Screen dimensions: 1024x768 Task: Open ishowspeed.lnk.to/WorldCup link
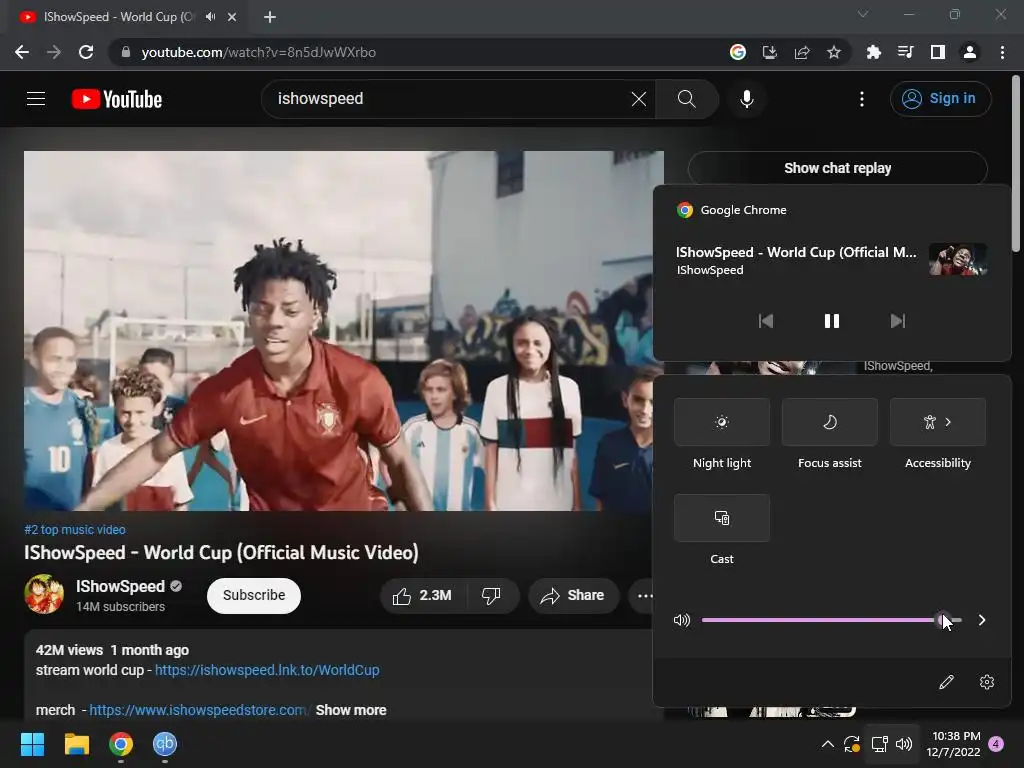267,670
